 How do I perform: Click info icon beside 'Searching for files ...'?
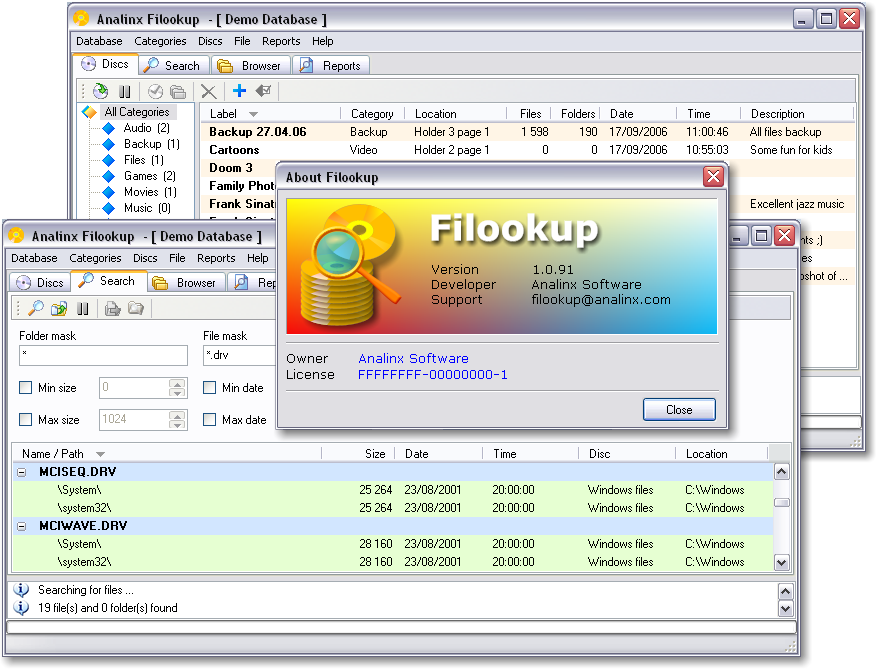point(21,590)
